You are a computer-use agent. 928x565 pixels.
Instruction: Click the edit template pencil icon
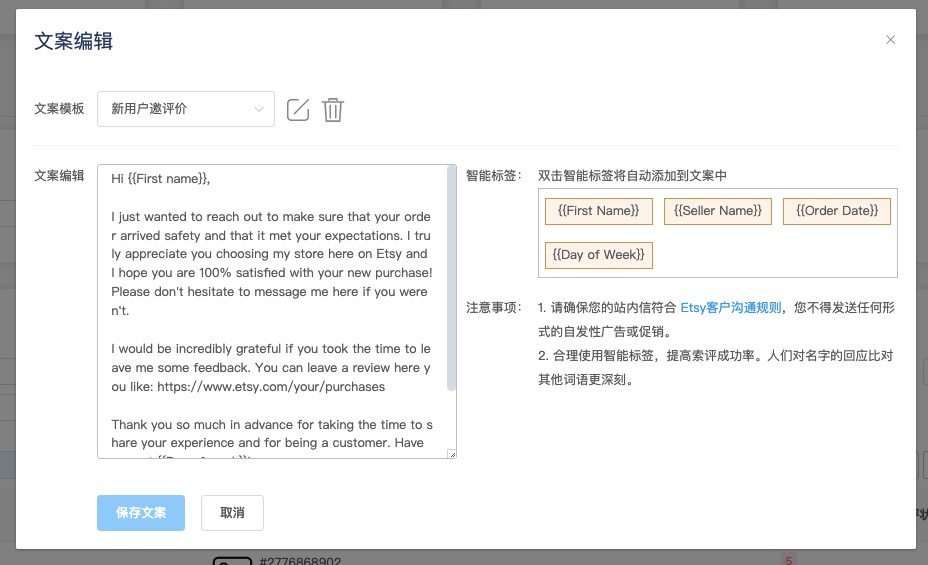coord(298,110)
